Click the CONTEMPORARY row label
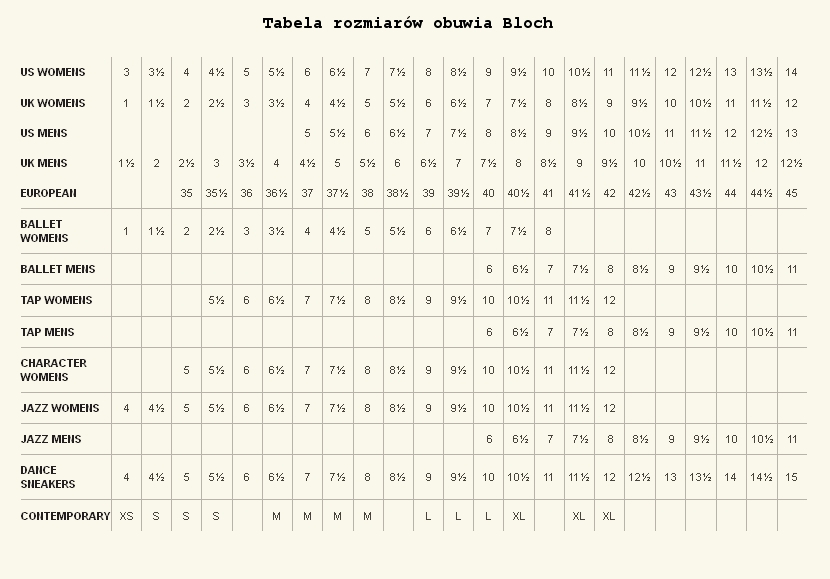 click(65, 516)
